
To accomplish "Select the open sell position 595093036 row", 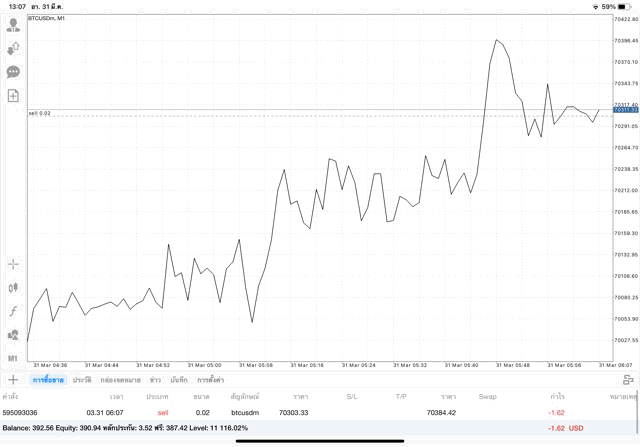I will coord(300,412).
